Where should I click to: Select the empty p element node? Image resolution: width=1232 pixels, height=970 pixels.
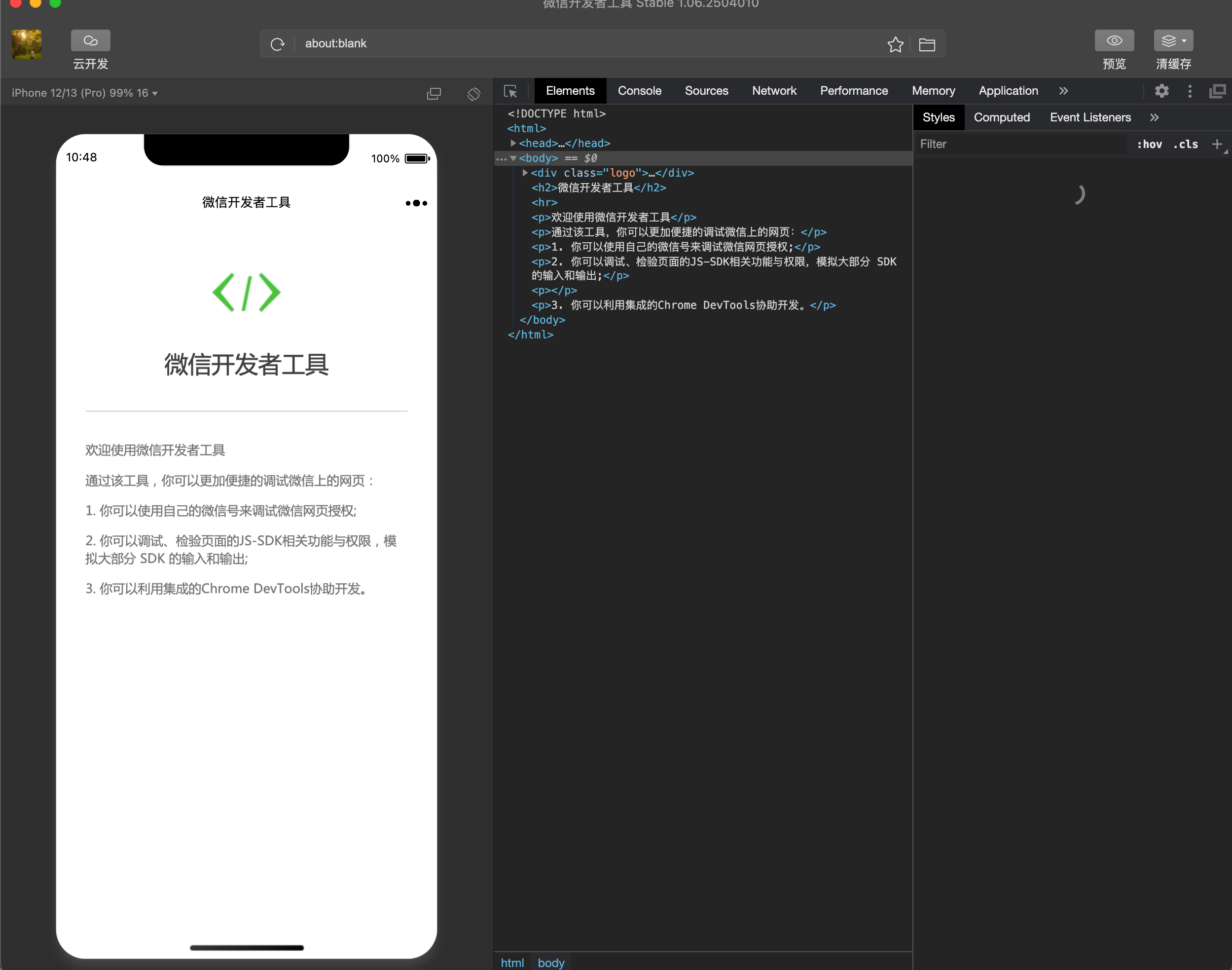click(554, 290)
